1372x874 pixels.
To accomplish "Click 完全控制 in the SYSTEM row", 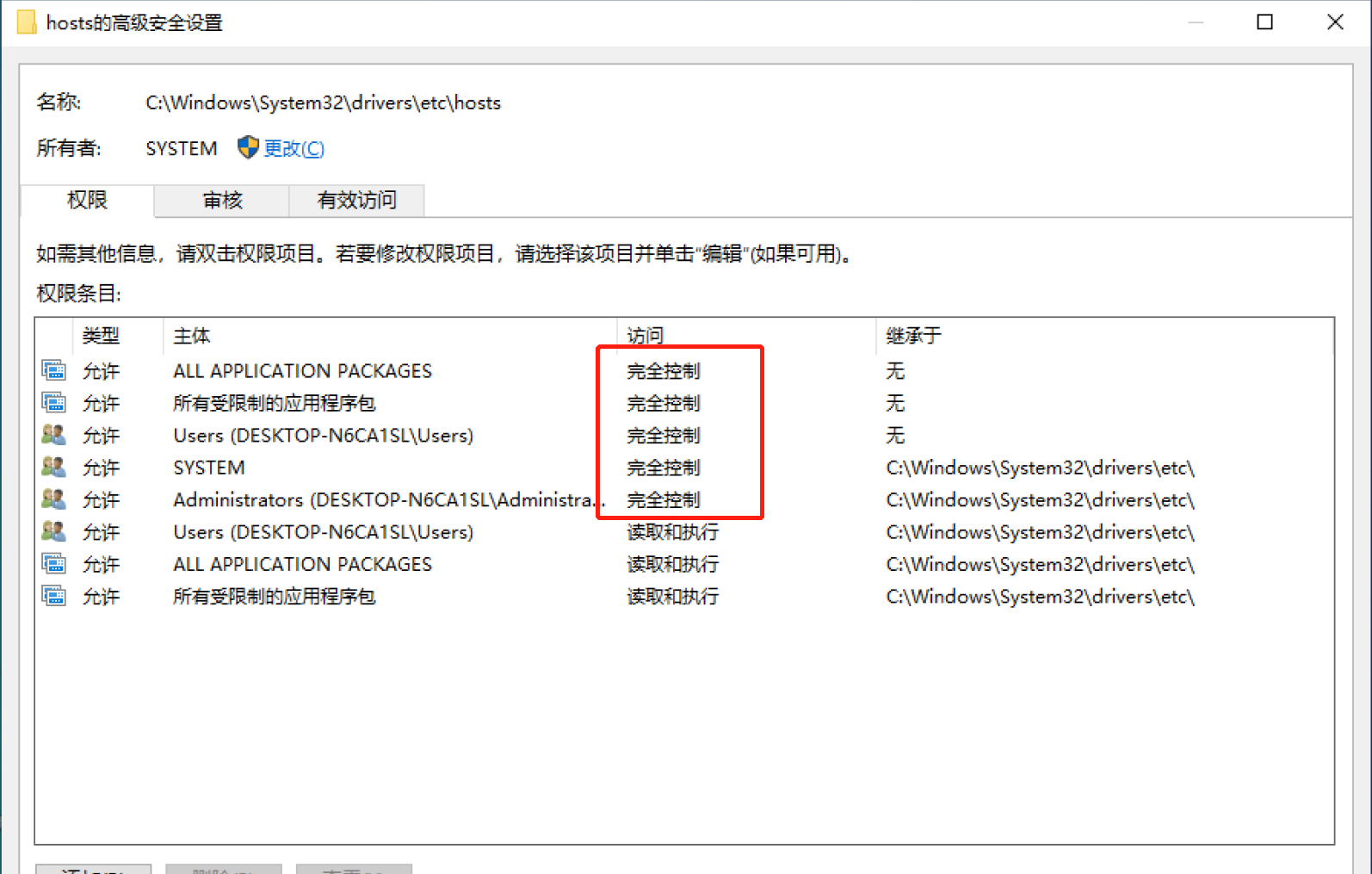I will [x=664, y=468].
